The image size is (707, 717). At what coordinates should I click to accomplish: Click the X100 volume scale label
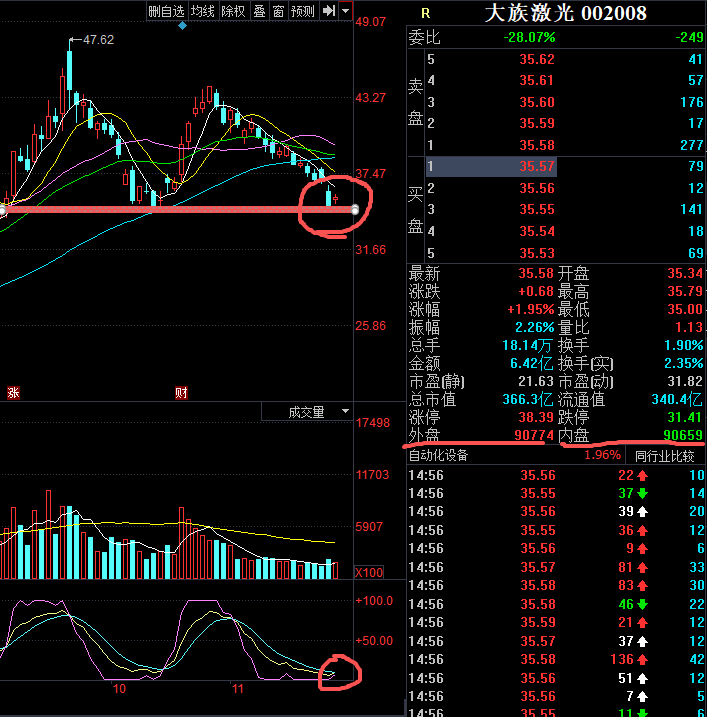pos(369,573)
